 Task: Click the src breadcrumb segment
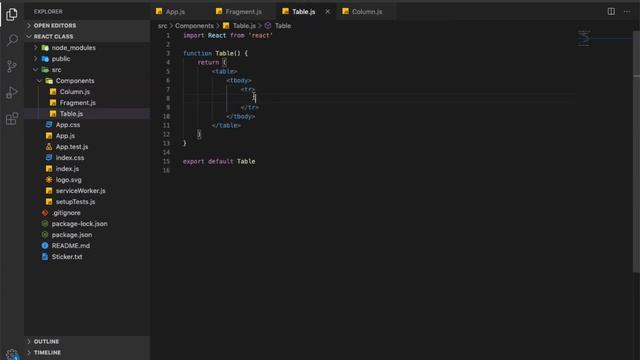coord(162,26)
